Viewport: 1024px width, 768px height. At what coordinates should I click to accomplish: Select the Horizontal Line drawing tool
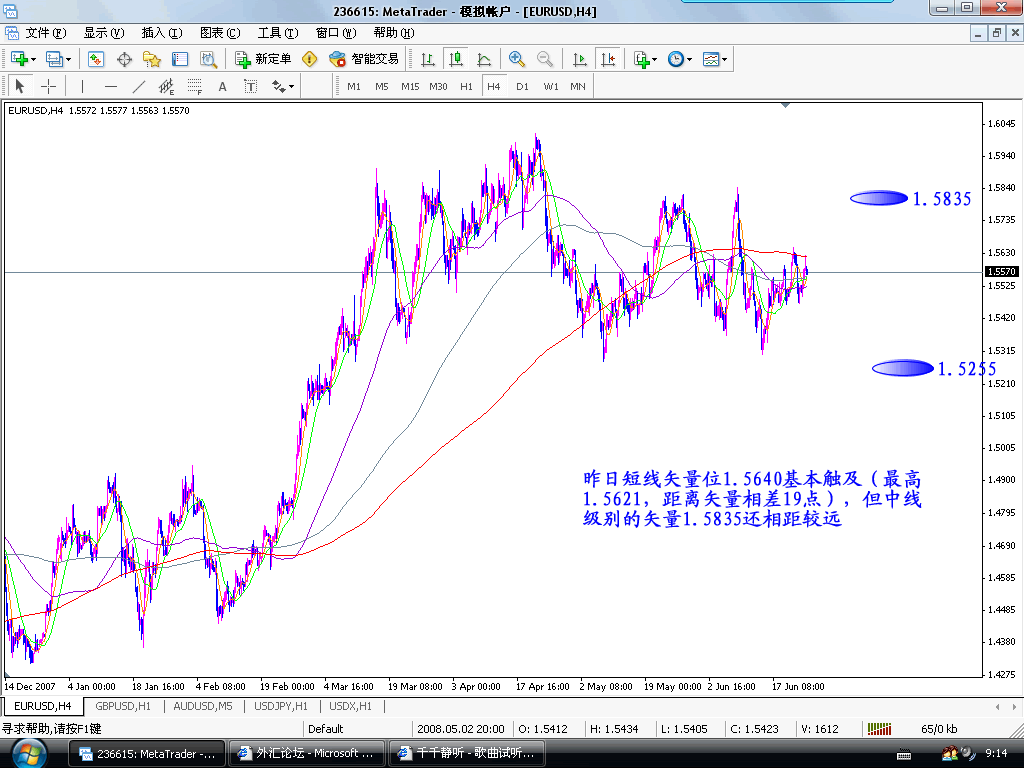point(111,86)
